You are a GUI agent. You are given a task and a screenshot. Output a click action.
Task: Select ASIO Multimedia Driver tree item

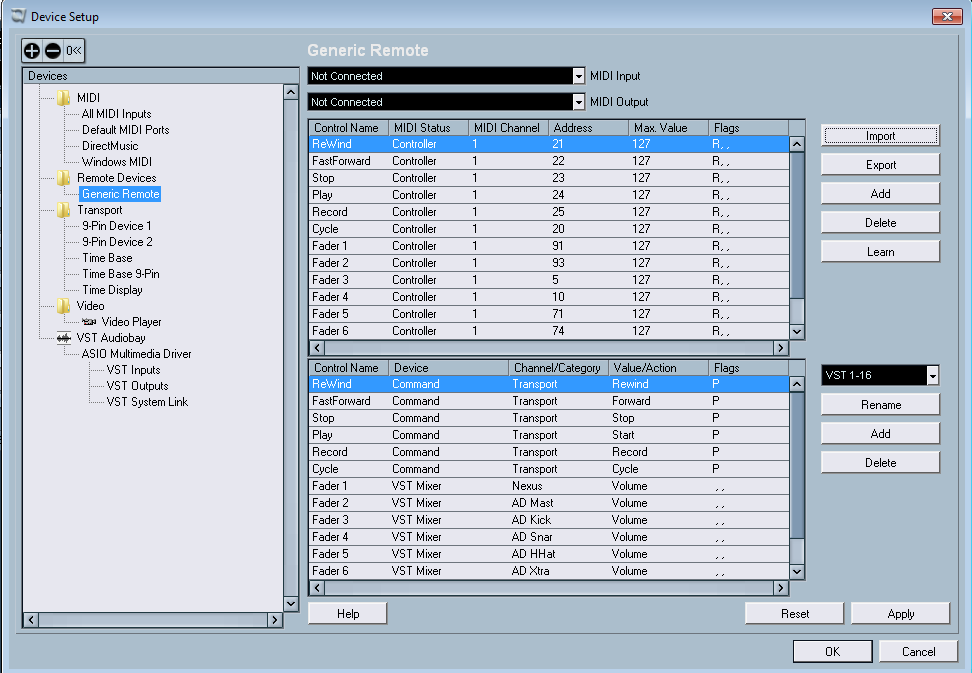(x=136, y=354)
